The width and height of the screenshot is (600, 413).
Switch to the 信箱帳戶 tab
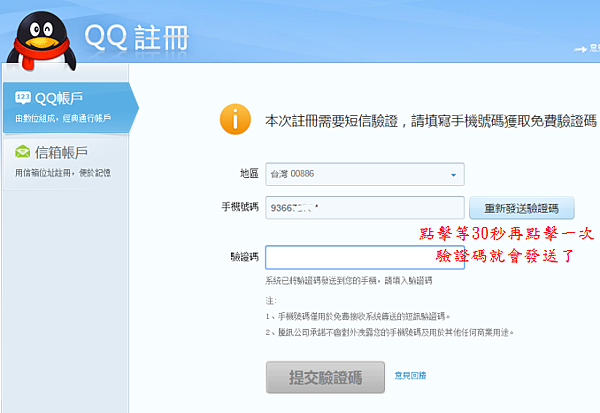click(65, 163)
